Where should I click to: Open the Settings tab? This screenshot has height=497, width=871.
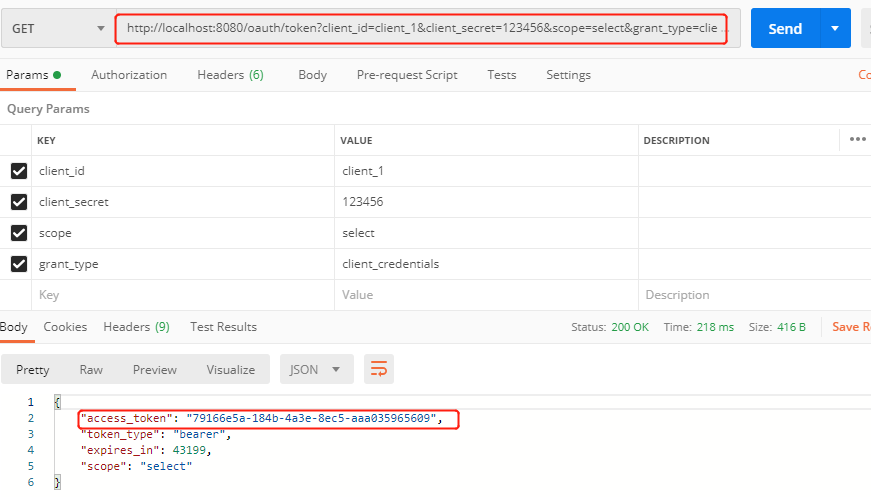coord(568,75)
